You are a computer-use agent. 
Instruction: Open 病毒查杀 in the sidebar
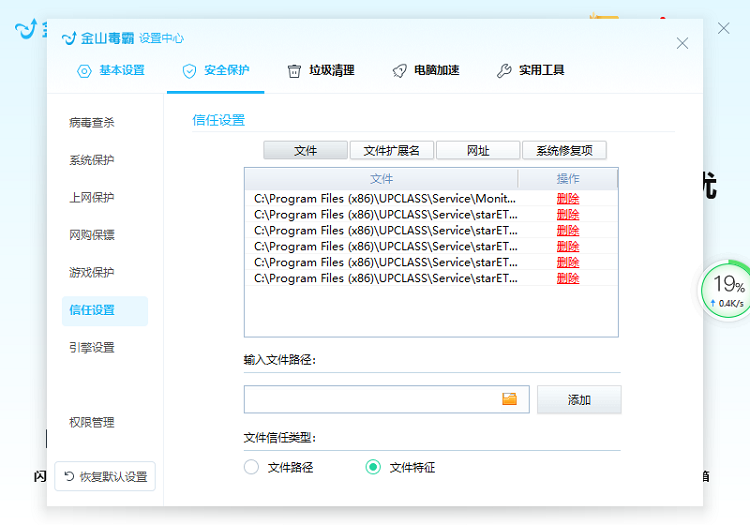click(92, 123)
